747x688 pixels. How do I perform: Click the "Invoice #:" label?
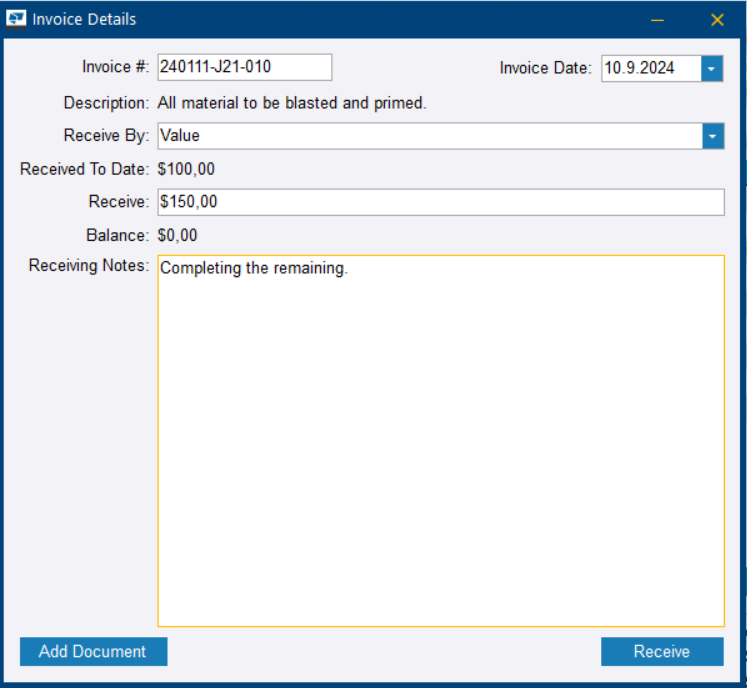(x=116, y=67)
